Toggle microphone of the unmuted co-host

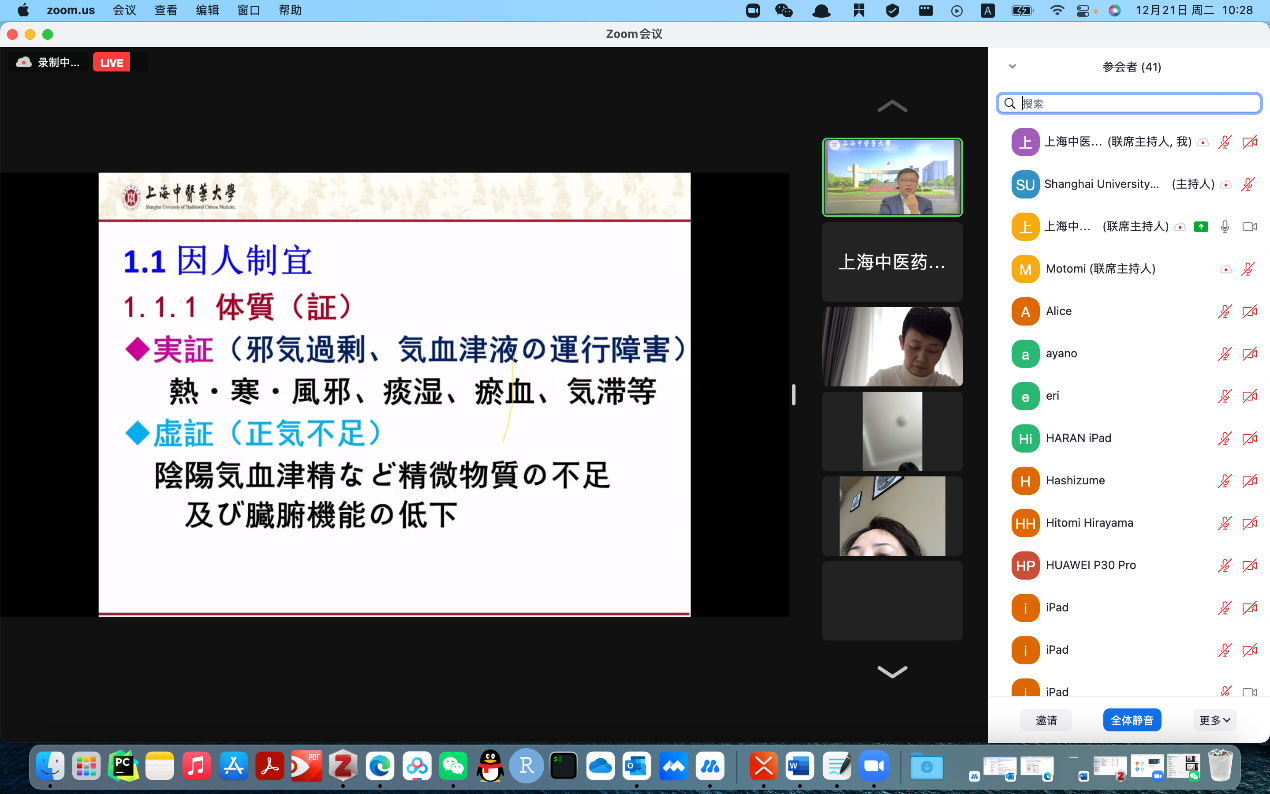click(1224, 227)
